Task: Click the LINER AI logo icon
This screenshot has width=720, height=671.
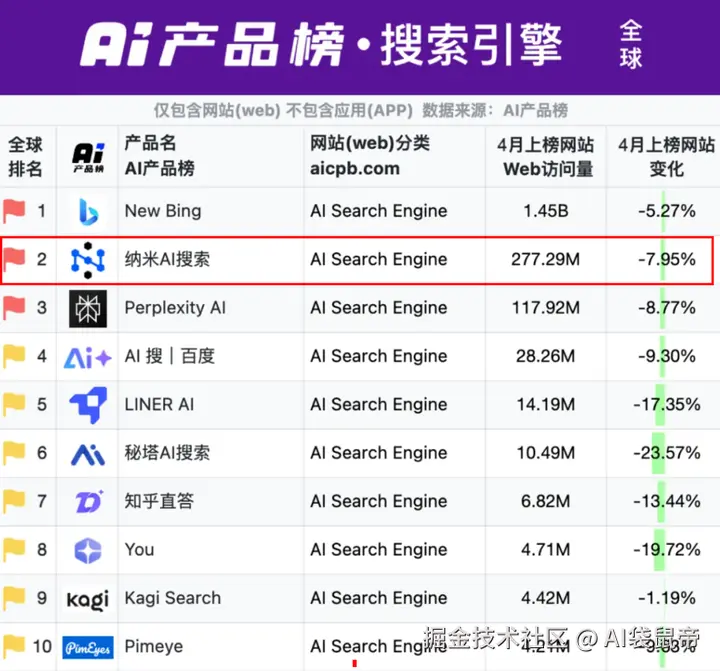Action: (89, 404)
